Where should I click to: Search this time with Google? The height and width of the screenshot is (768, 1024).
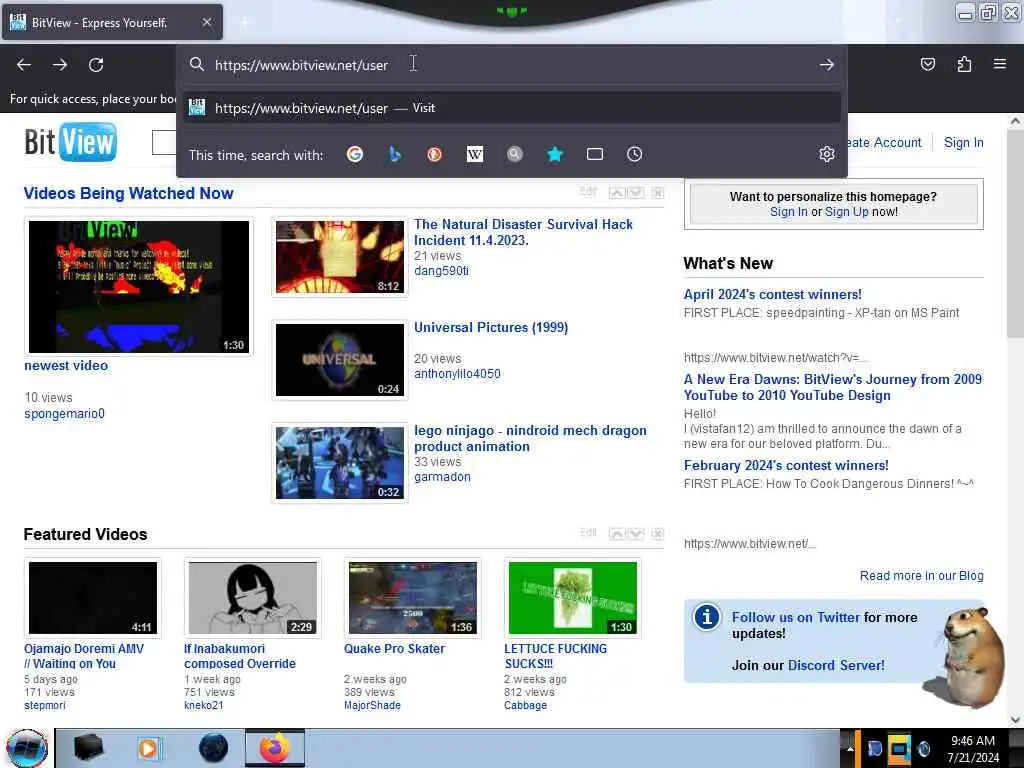click(x=355, y=155)
